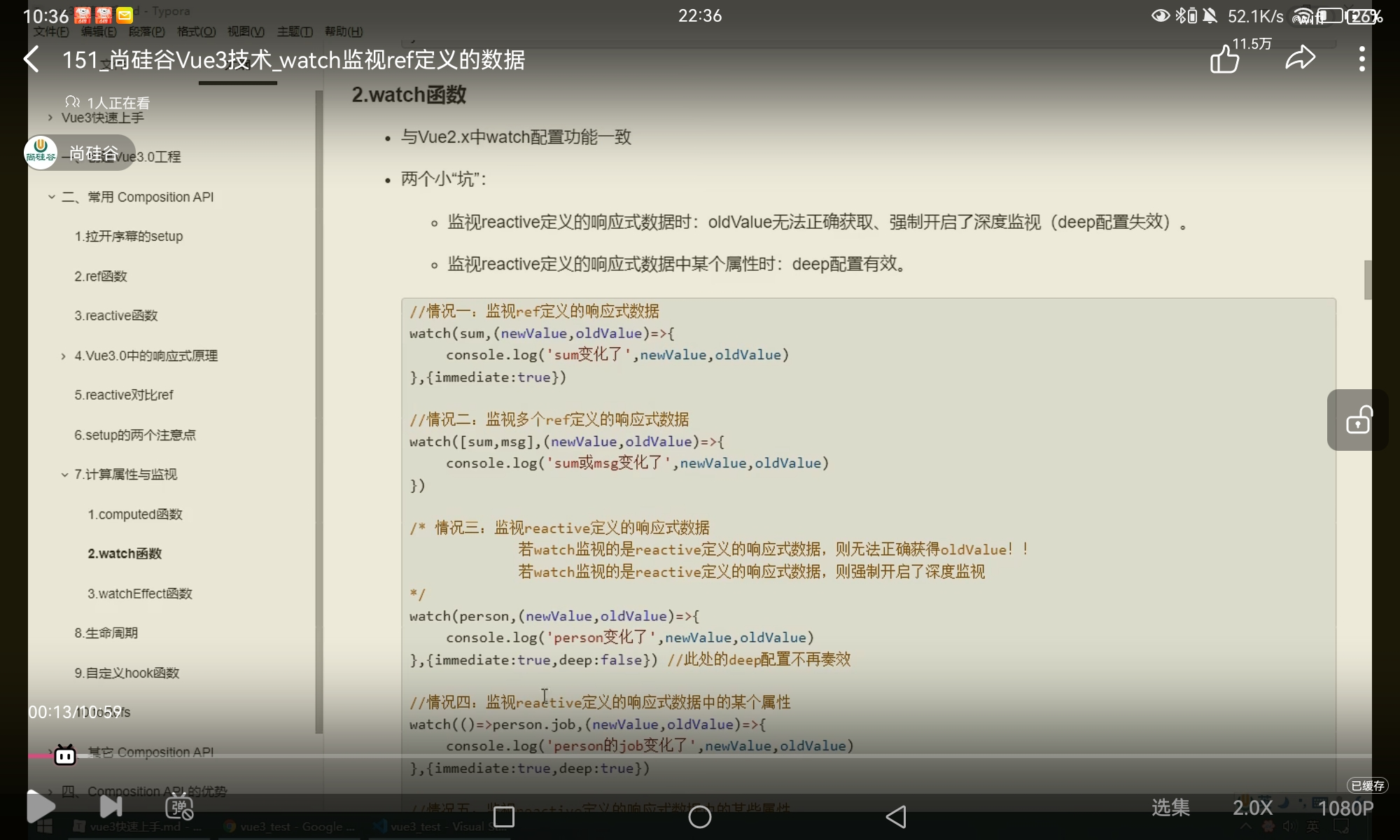Tap the Android home circle button
The width and height of the screenshot is (1400, 840).
tap(699, 817)
